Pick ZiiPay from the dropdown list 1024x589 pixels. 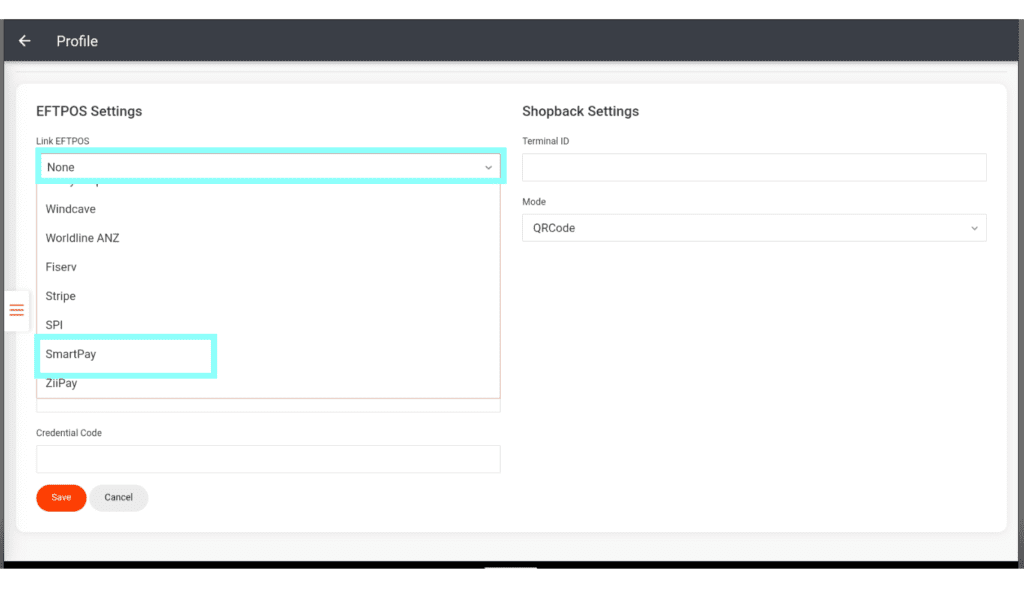coord(61,383)
